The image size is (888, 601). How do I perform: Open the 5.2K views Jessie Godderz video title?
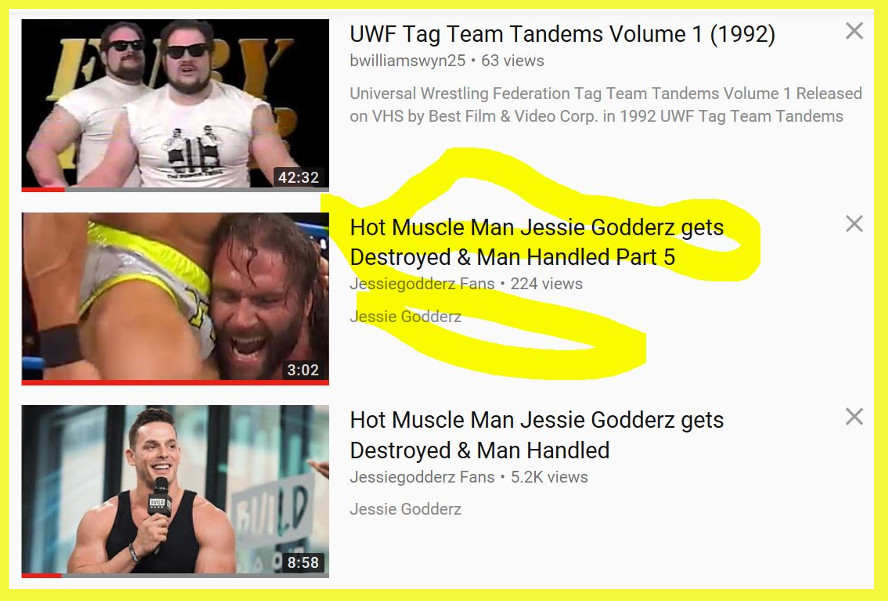point(537,435)
